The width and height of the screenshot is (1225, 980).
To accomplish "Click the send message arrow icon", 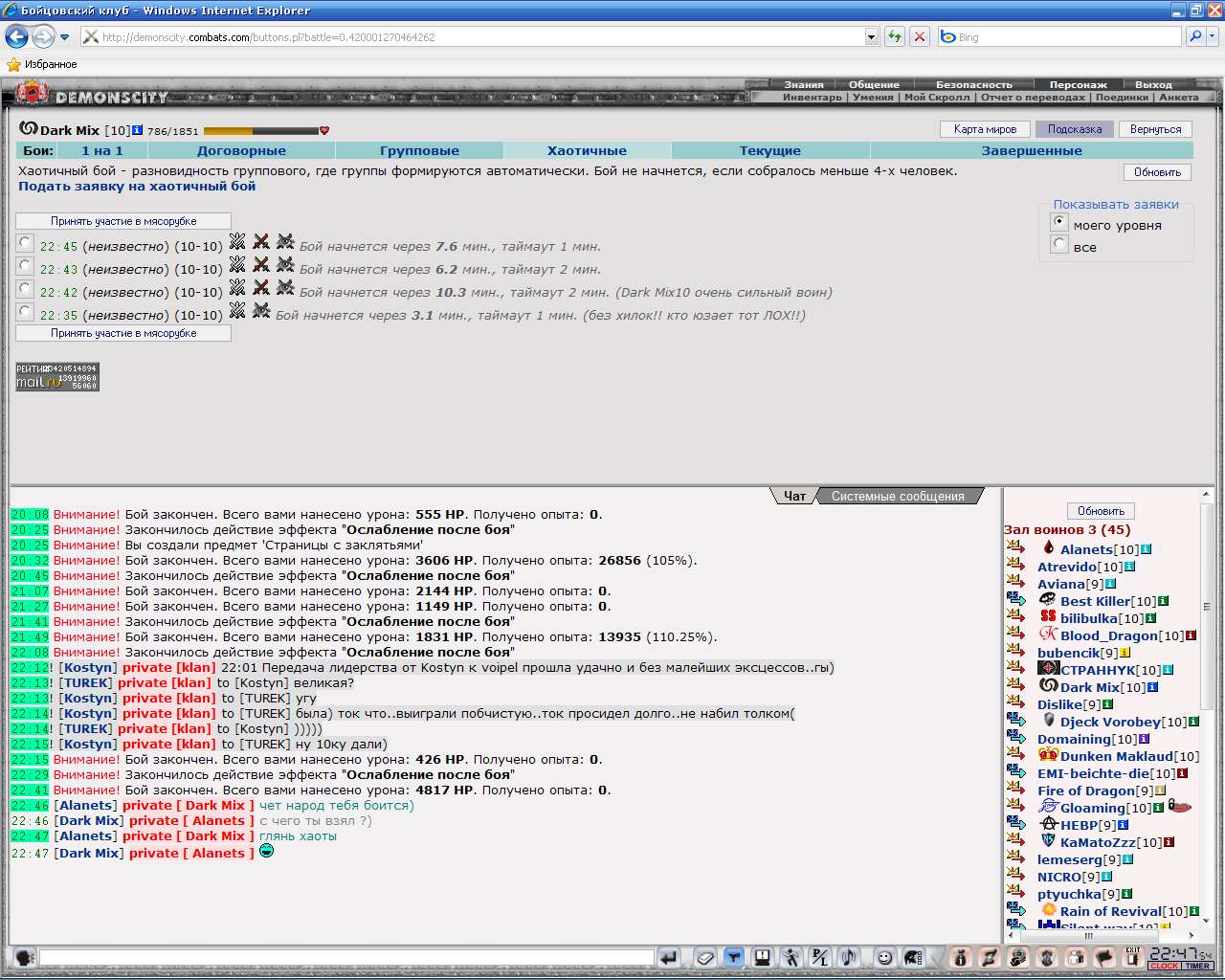I will [x=669, y=956].
